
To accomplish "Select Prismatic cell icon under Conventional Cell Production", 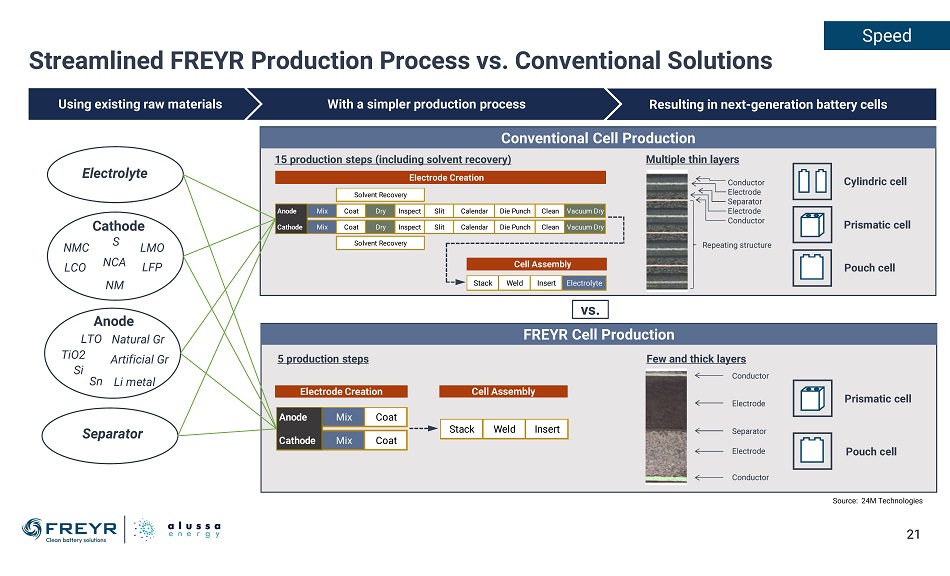I will [x=815, y=225].
